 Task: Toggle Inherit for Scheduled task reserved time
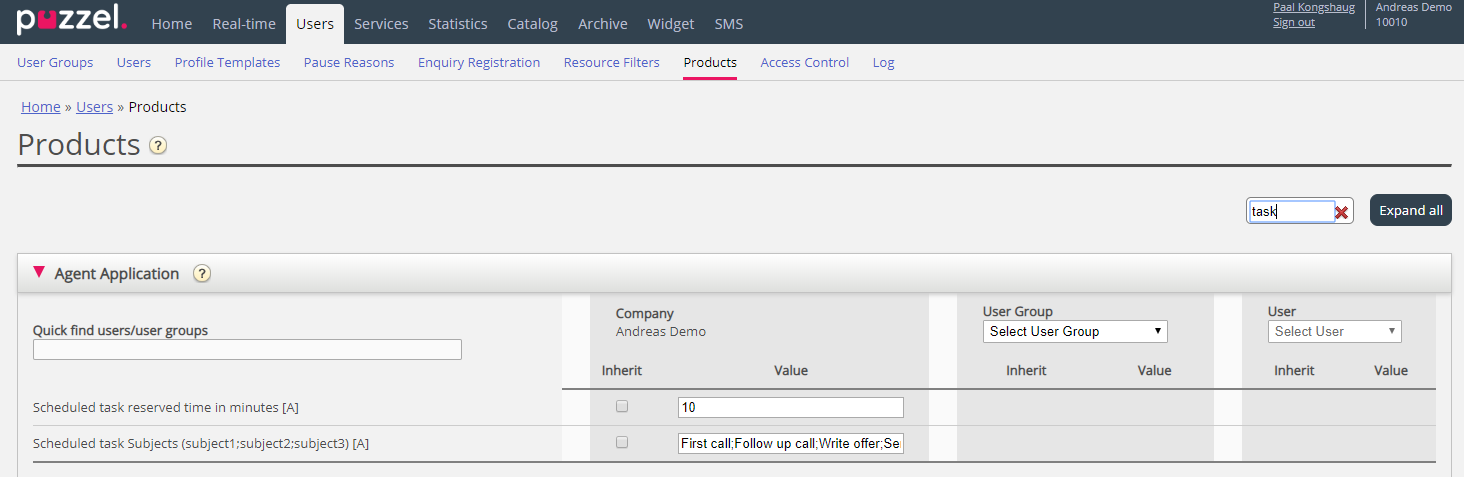[x=622, y=407]
